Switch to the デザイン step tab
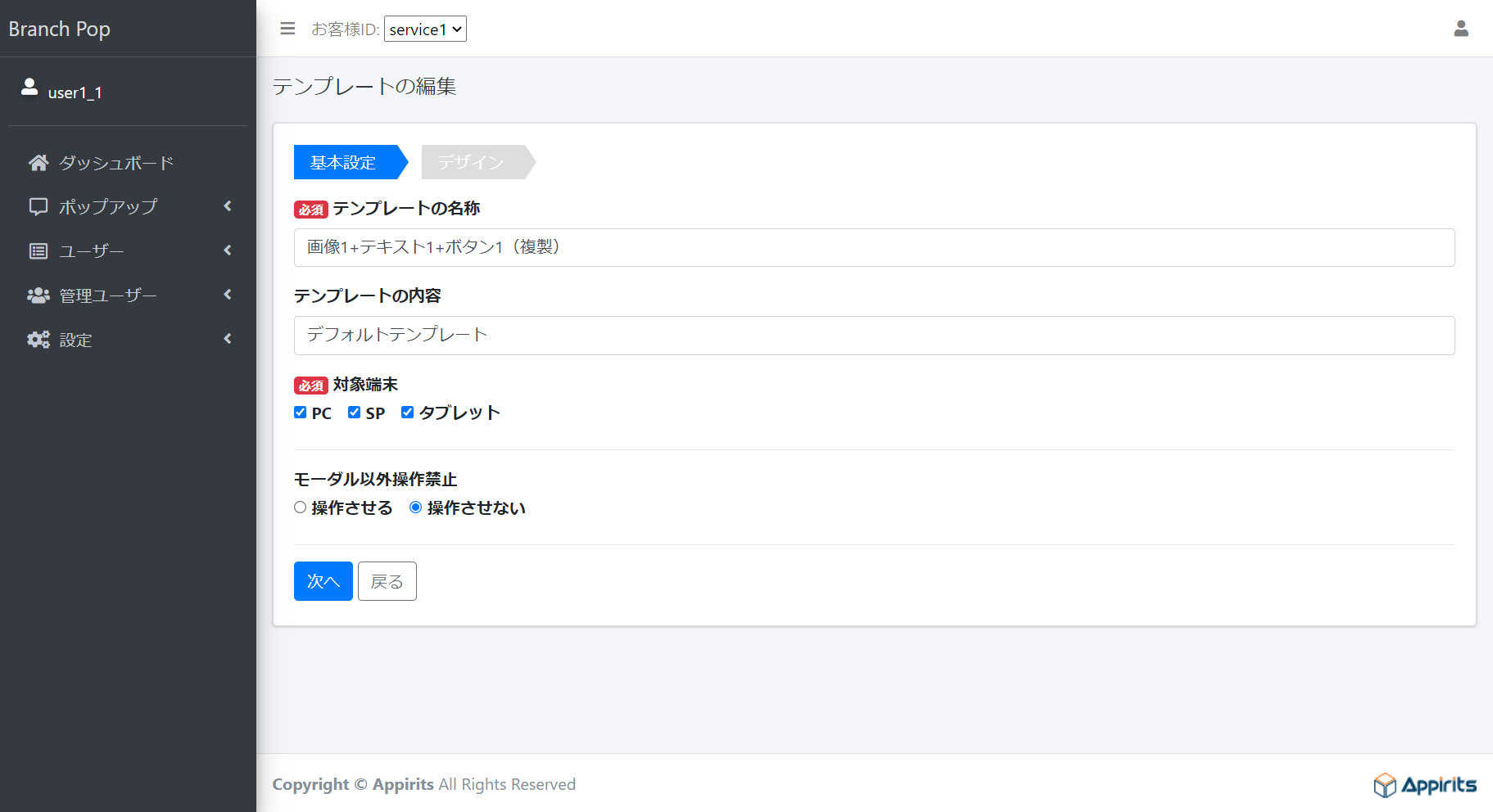Image resolution: width=1493 pixels, height=812 pixels. click(x=478, y=162)
